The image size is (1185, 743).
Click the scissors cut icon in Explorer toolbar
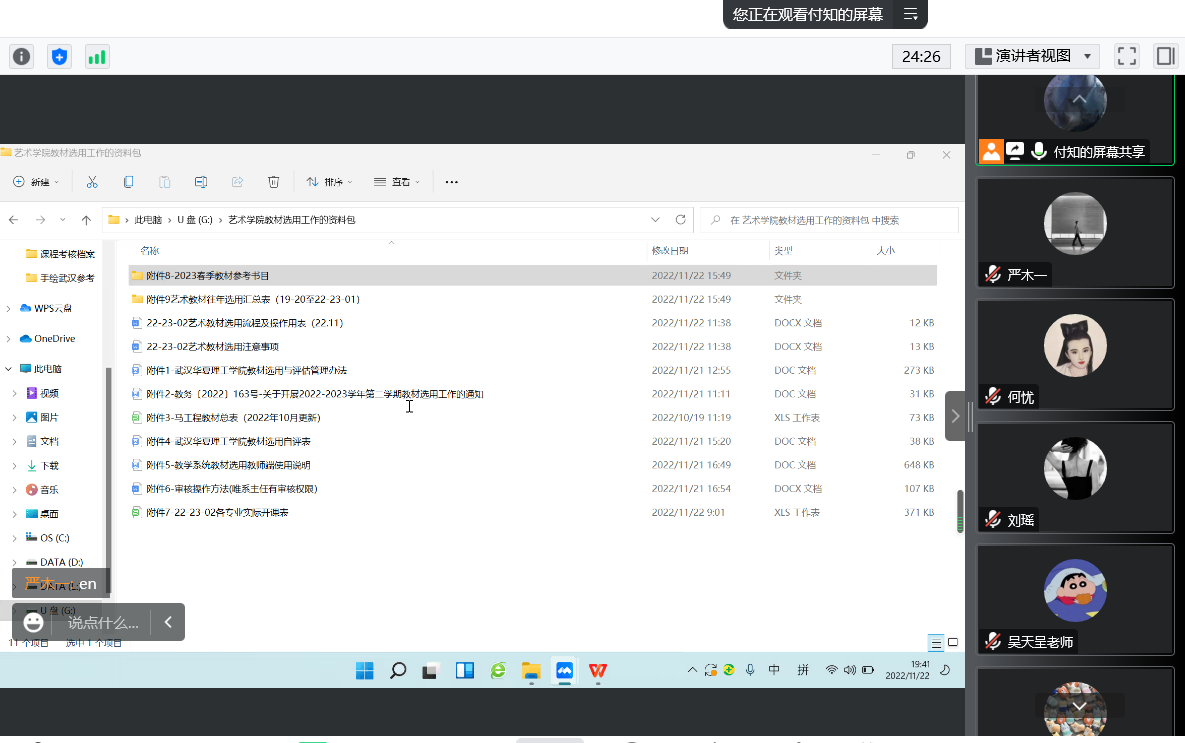click(92, 182)
